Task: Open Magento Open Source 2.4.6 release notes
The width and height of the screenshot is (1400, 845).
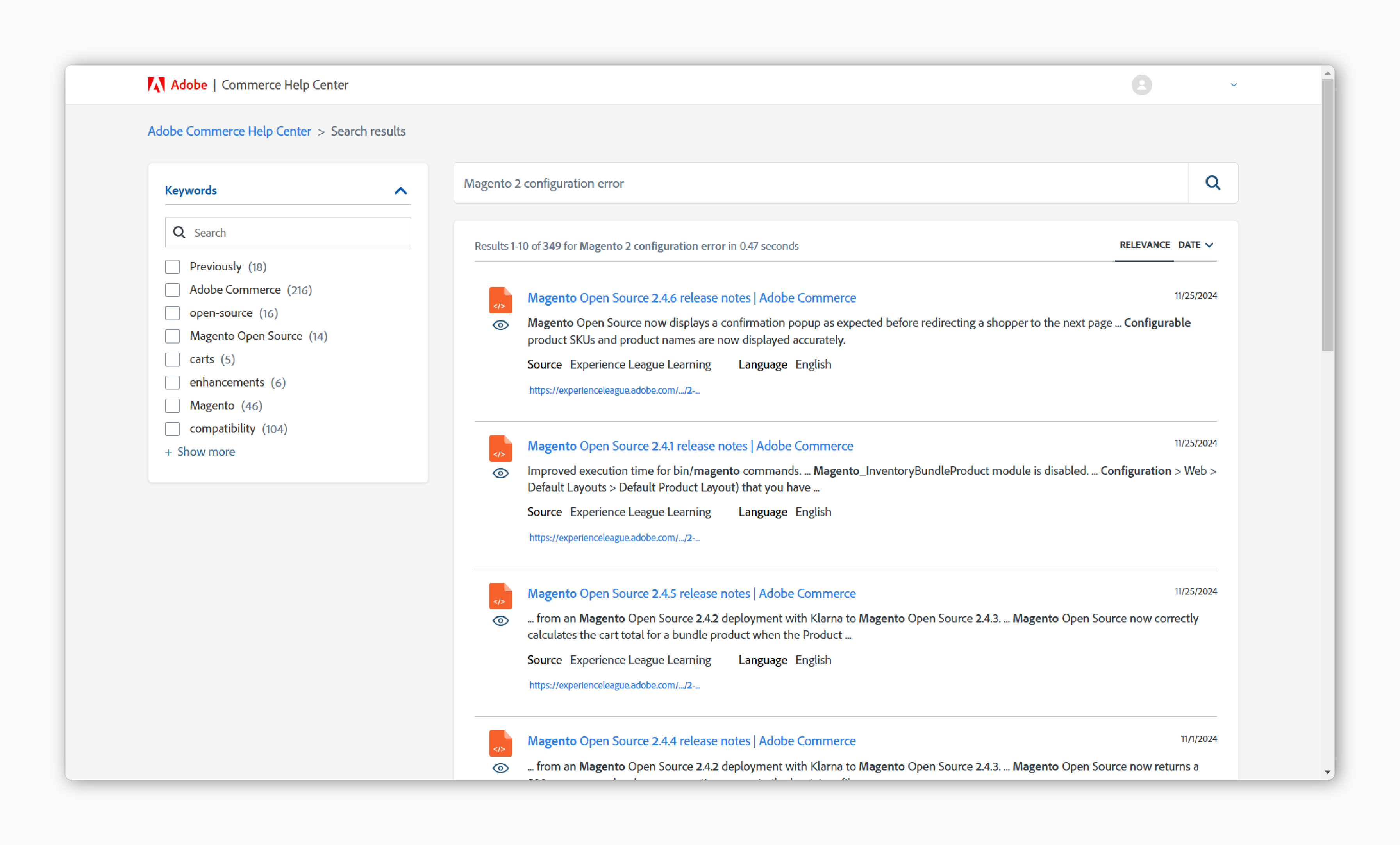Action: (691, 298)
